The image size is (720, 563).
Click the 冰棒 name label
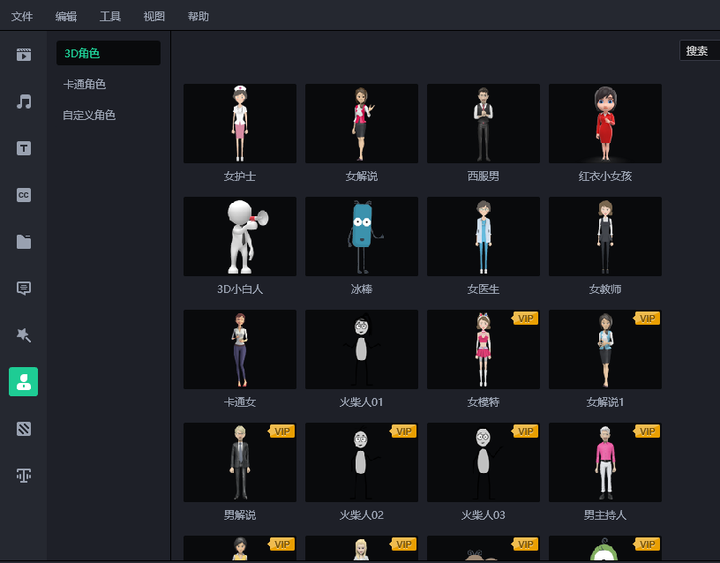click(361, 289)
